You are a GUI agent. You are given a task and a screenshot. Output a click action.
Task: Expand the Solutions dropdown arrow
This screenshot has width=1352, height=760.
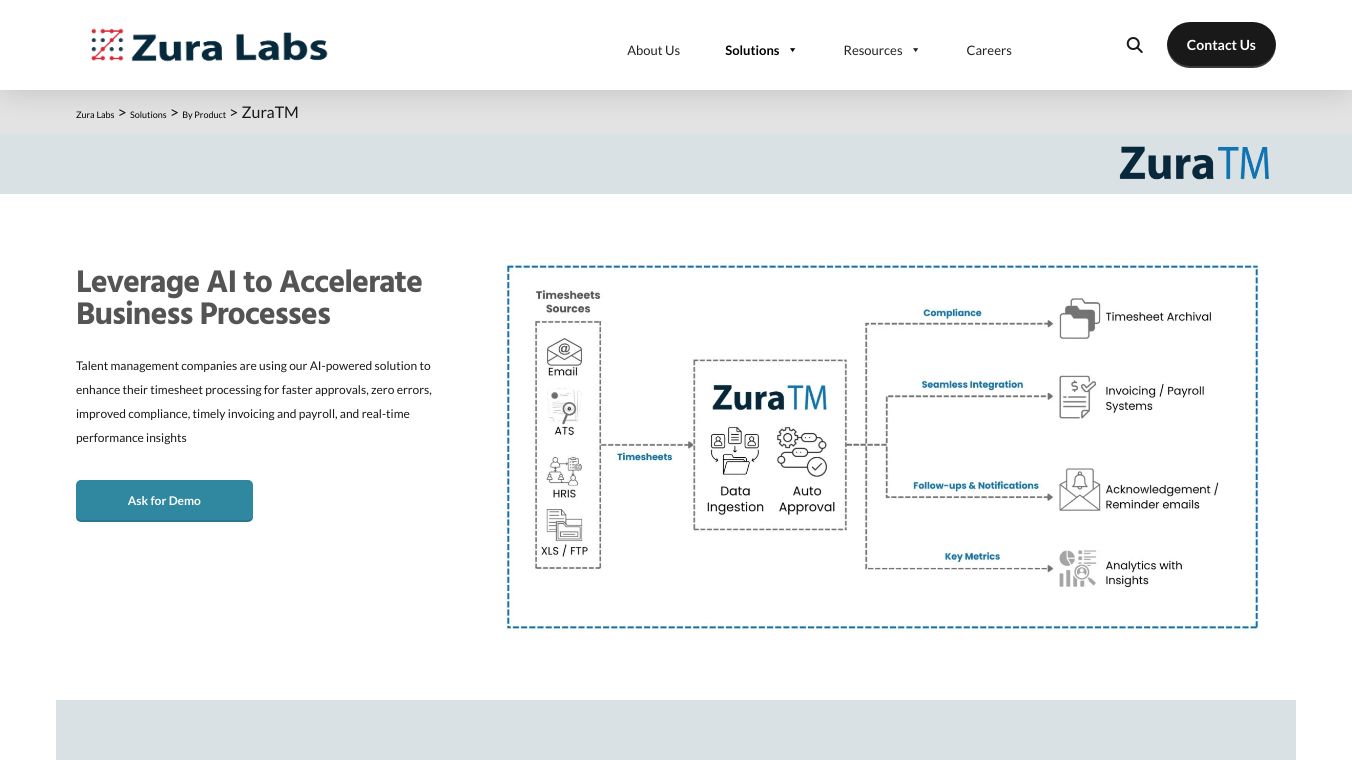pyautogui.click(x=793, y=50)
